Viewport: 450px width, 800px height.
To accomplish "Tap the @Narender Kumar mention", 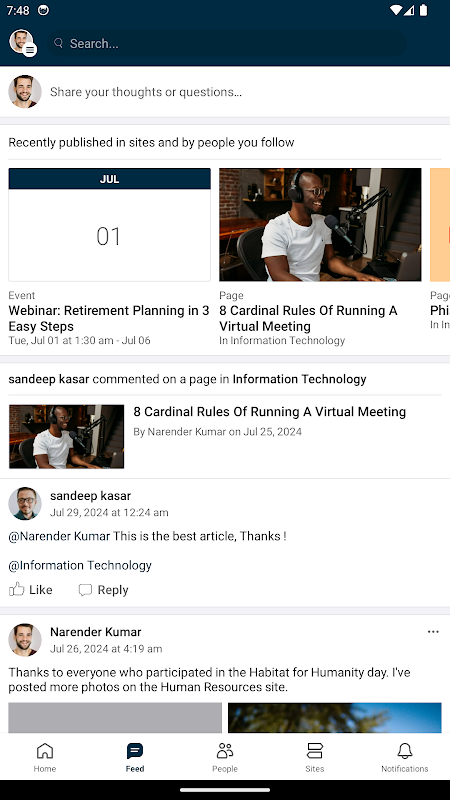I will [x=59, y=536].
